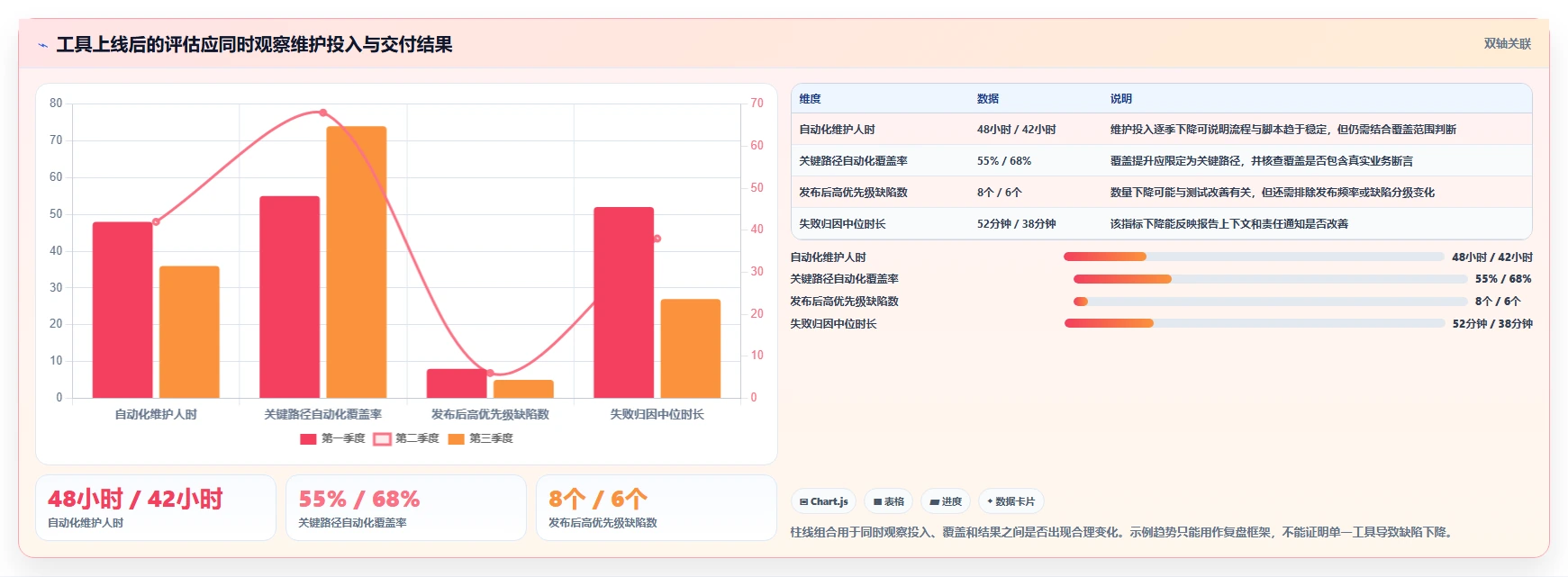The image size is (1568, 577).
Task: Click the 维度 column header
Action: [810, 99]
